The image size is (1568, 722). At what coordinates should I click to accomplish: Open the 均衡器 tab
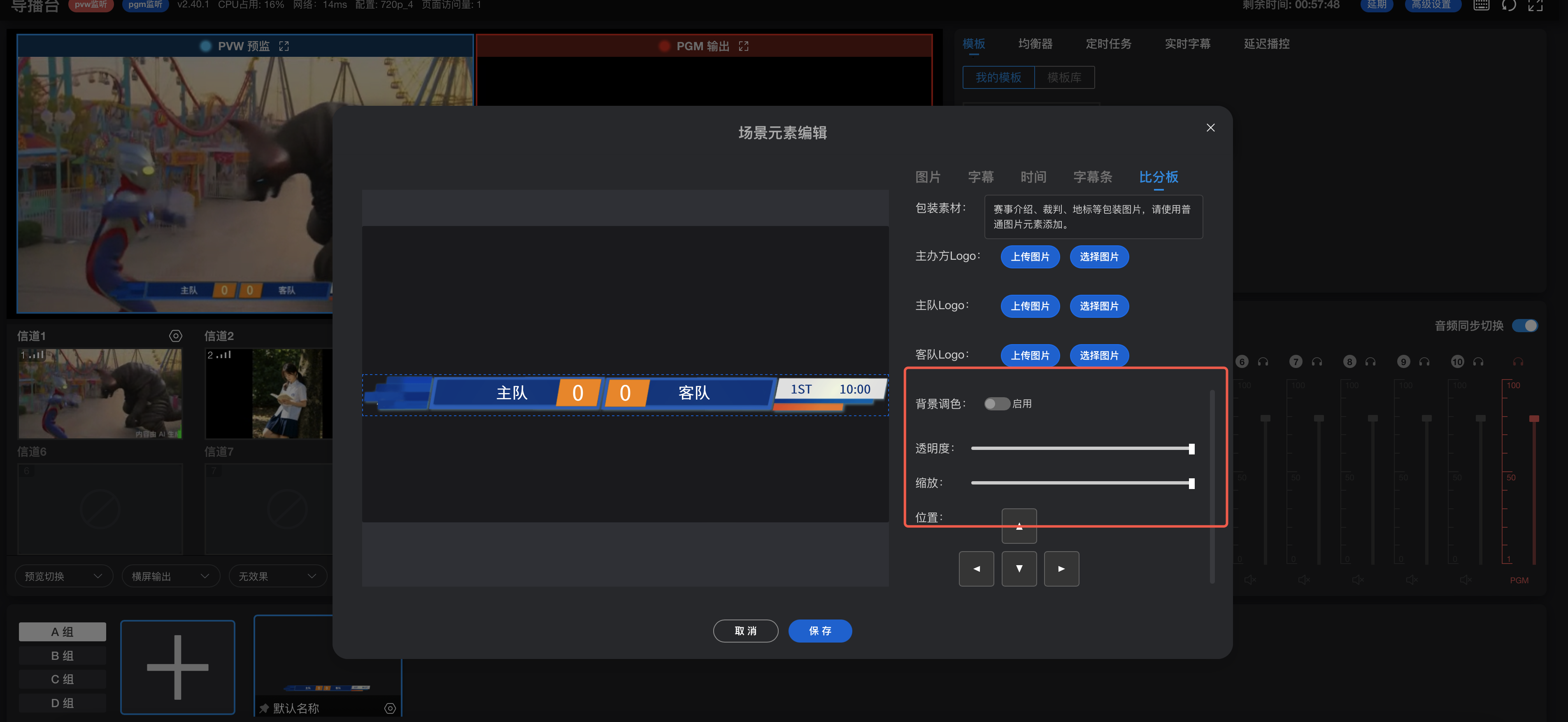(1035, 44)
